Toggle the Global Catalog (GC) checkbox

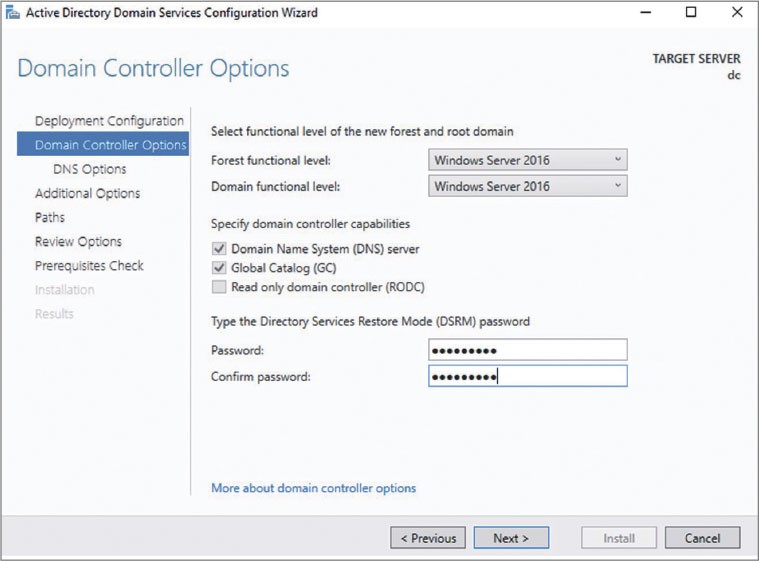click(219, 268)
